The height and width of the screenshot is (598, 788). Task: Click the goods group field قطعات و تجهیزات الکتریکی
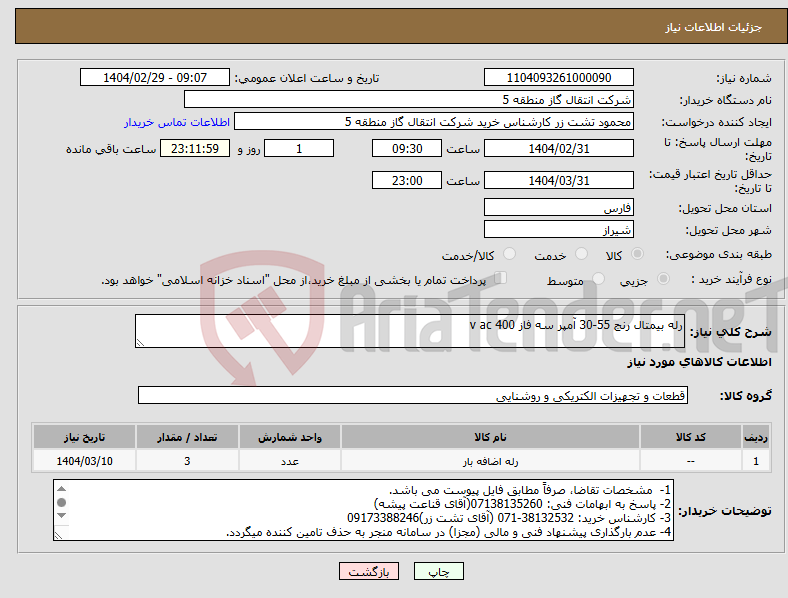413,395
